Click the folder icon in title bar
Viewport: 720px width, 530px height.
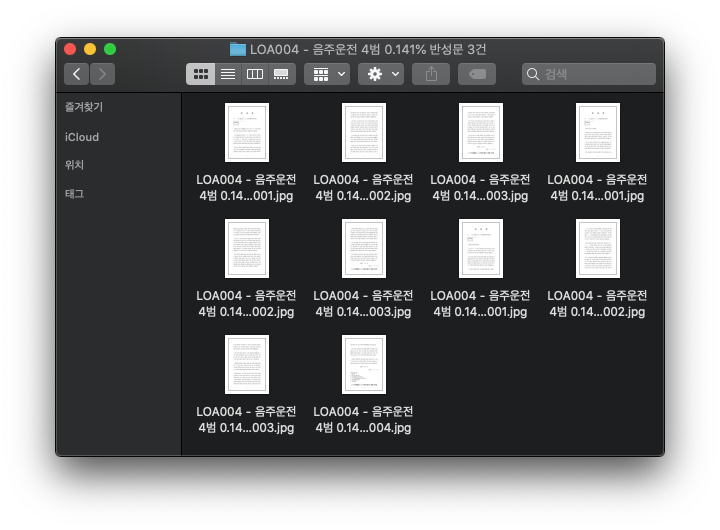pyautogui.click(x=238, y=49)
